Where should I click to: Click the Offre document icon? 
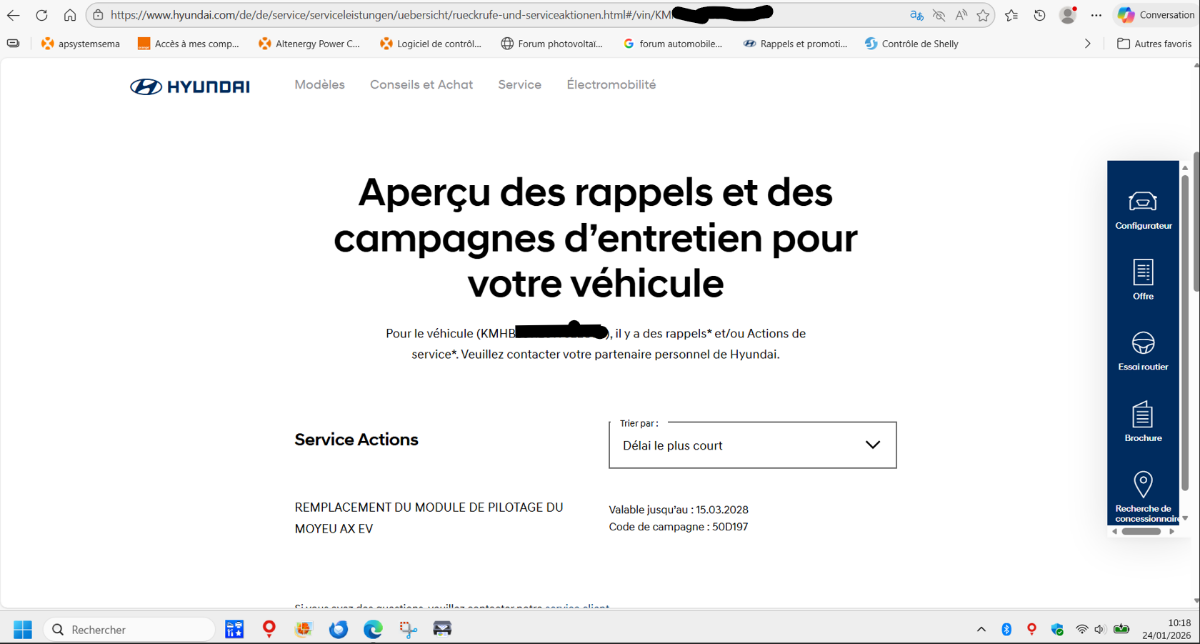1142,272
